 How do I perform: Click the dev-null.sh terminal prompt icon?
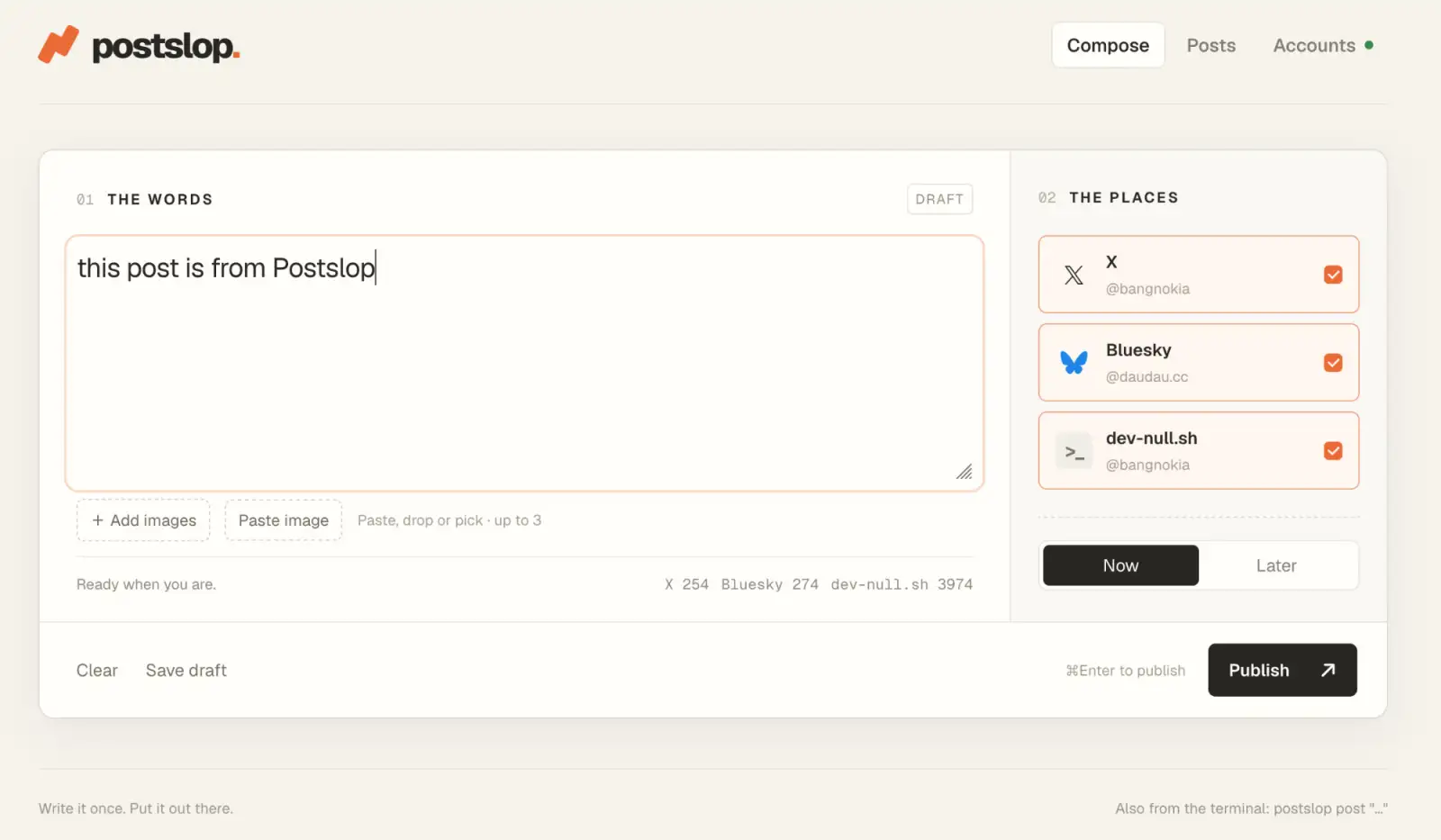point(1074,451)
